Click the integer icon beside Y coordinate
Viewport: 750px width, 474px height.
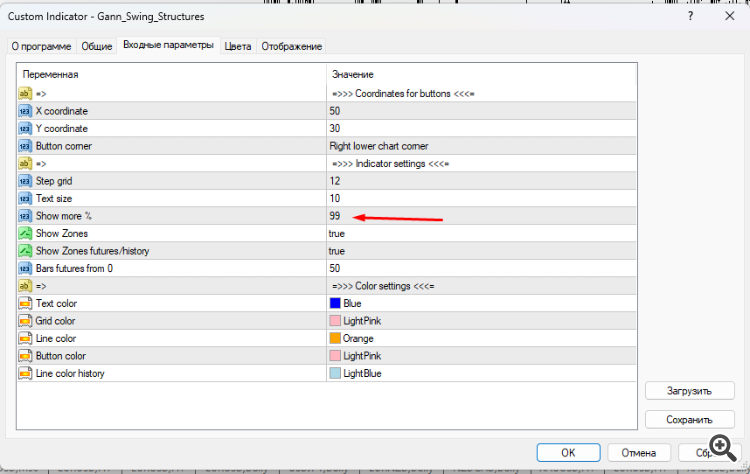click(x=25, y=129)
